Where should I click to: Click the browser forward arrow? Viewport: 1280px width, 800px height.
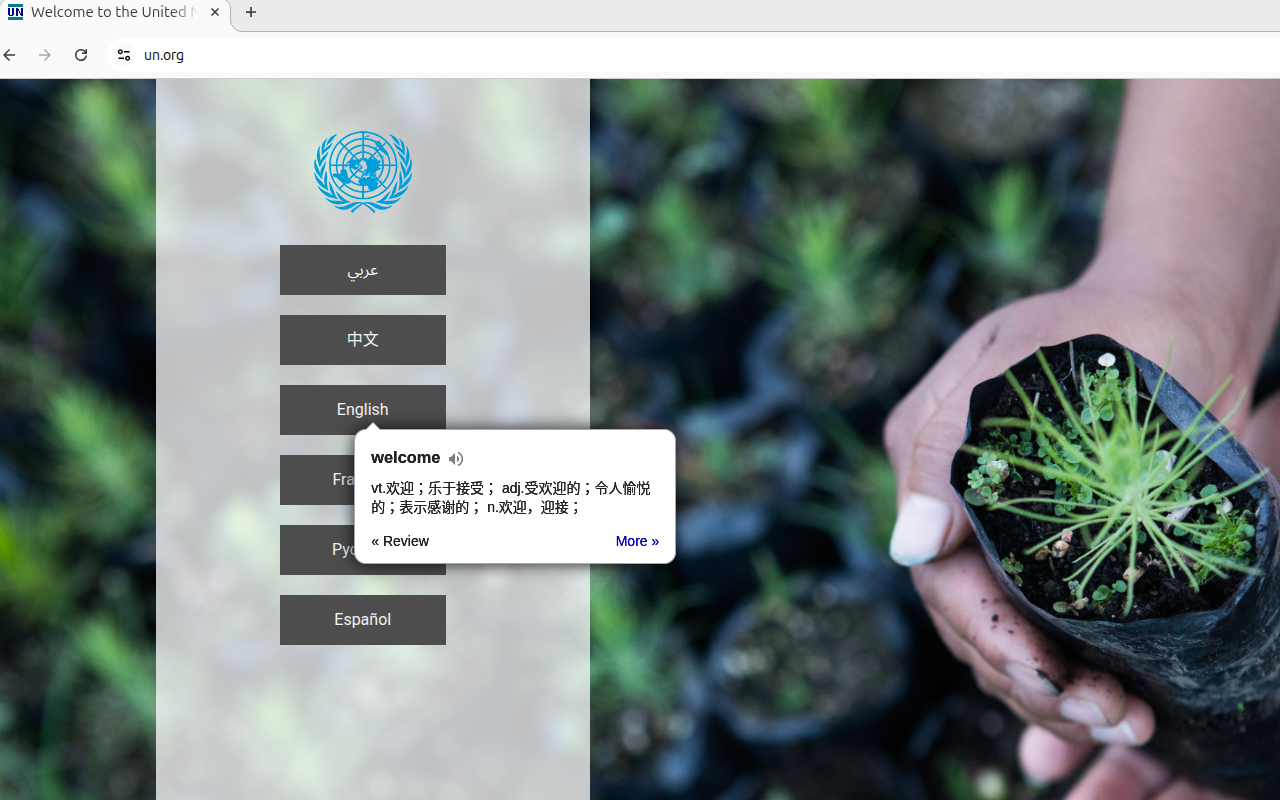[45, 55]
